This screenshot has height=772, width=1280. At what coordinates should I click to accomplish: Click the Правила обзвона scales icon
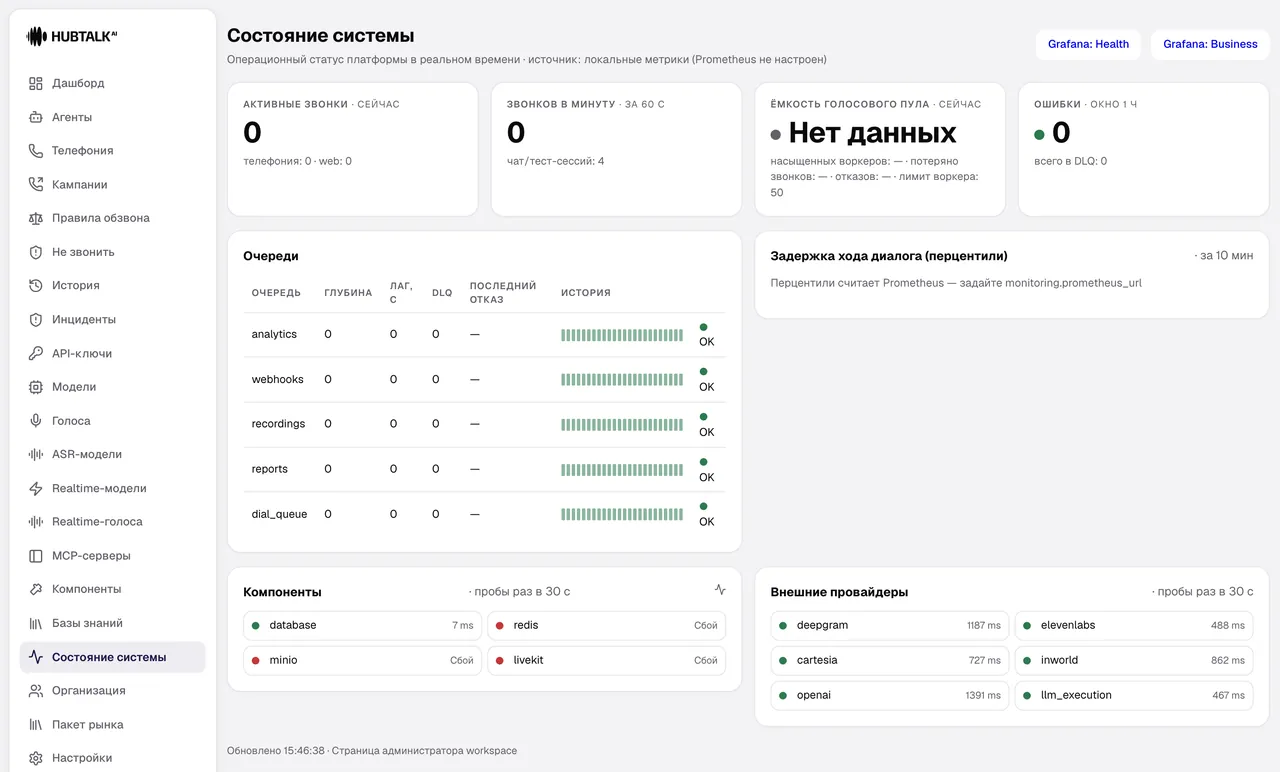pyautogui.click(x=36, y=218)
